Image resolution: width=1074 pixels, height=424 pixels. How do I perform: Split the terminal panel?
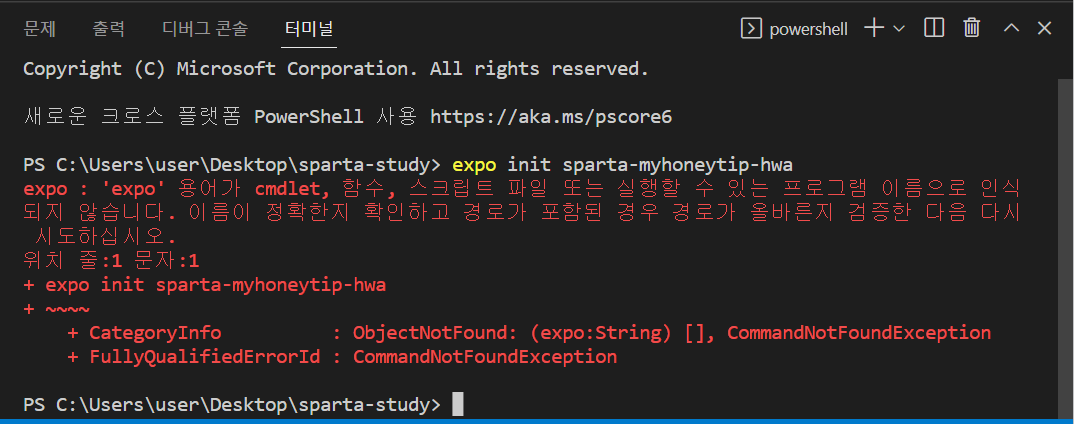tap(934, 28)
